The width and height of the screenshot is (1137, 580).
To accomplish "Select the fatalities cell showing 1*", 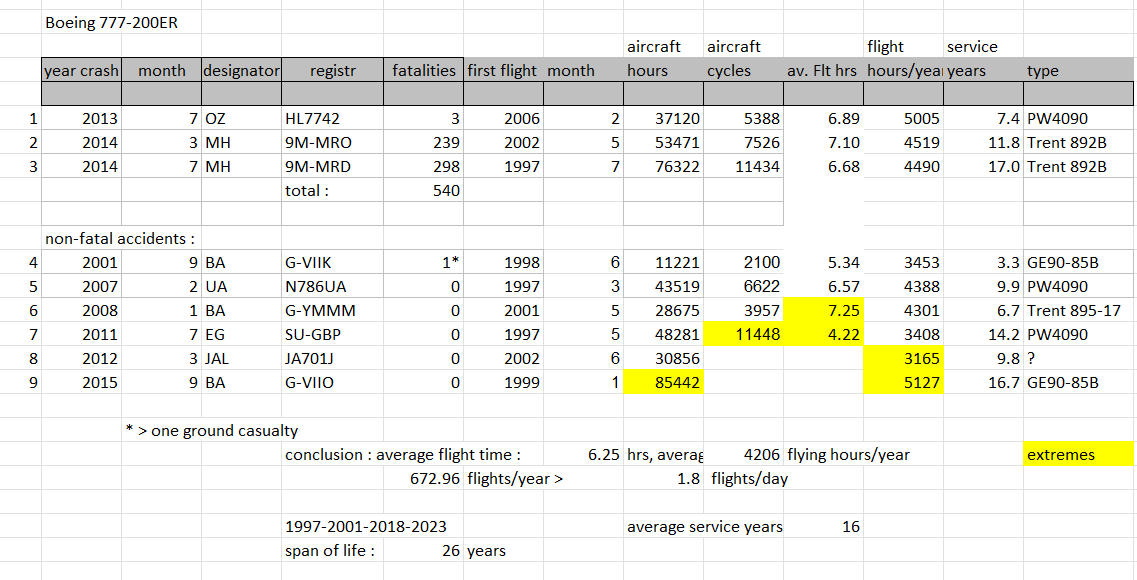I will (423, 262).
